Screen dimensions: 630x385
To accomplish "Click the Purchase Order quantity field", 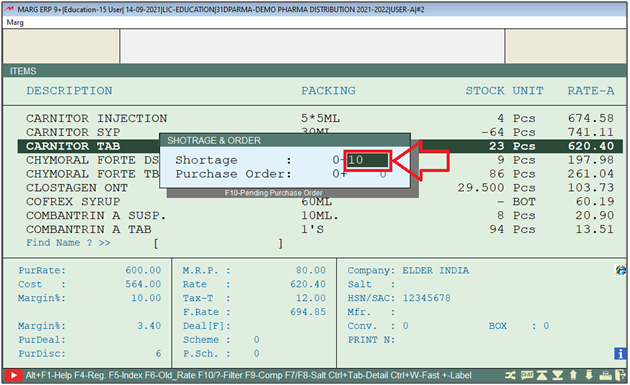I will click(x=367, y=174).
